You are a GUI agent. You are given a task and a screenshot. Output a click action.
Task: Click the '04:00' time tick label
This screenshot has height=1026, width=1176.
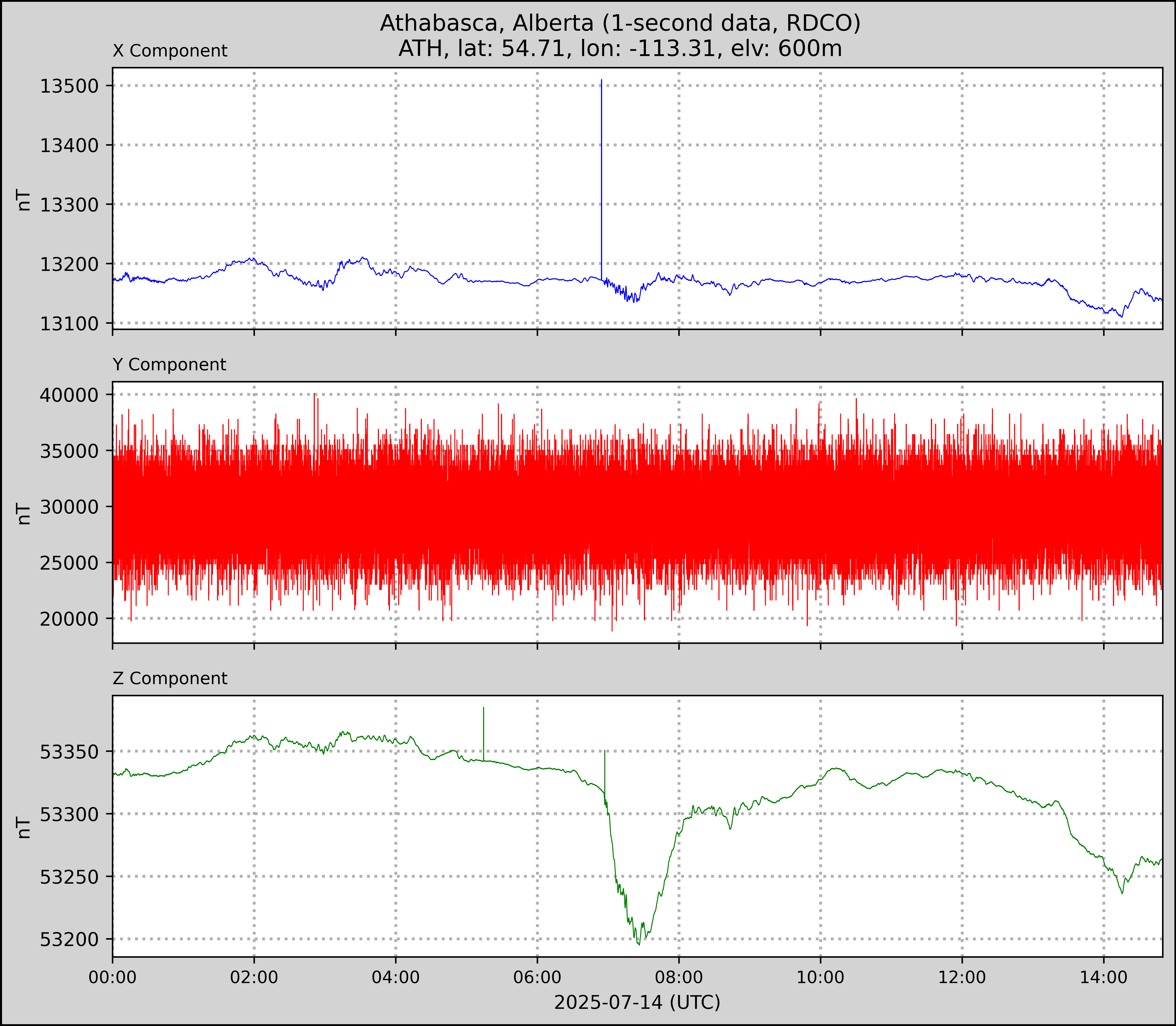click(x=395, y=977)
